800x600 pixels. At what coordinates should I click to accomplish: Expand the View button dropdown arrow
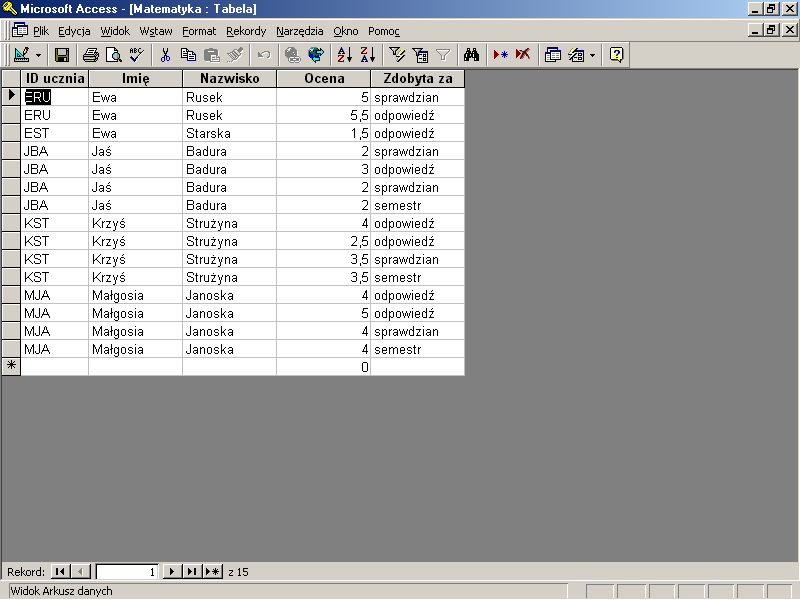39,55
